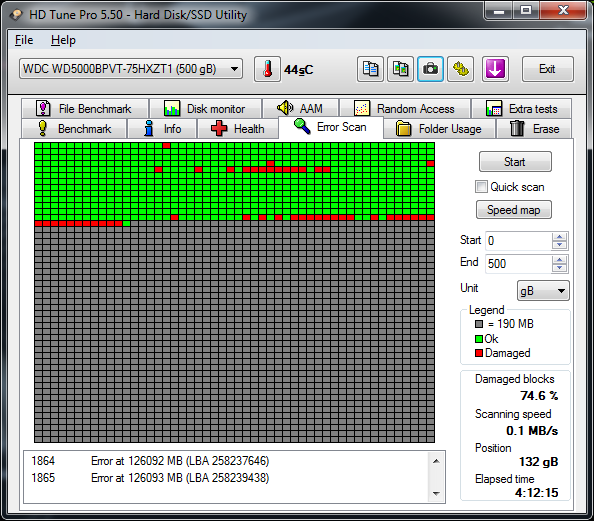594x521 pixels.
Task: Enable the Quick scan checkbox
Action: [x=481, y=187]
